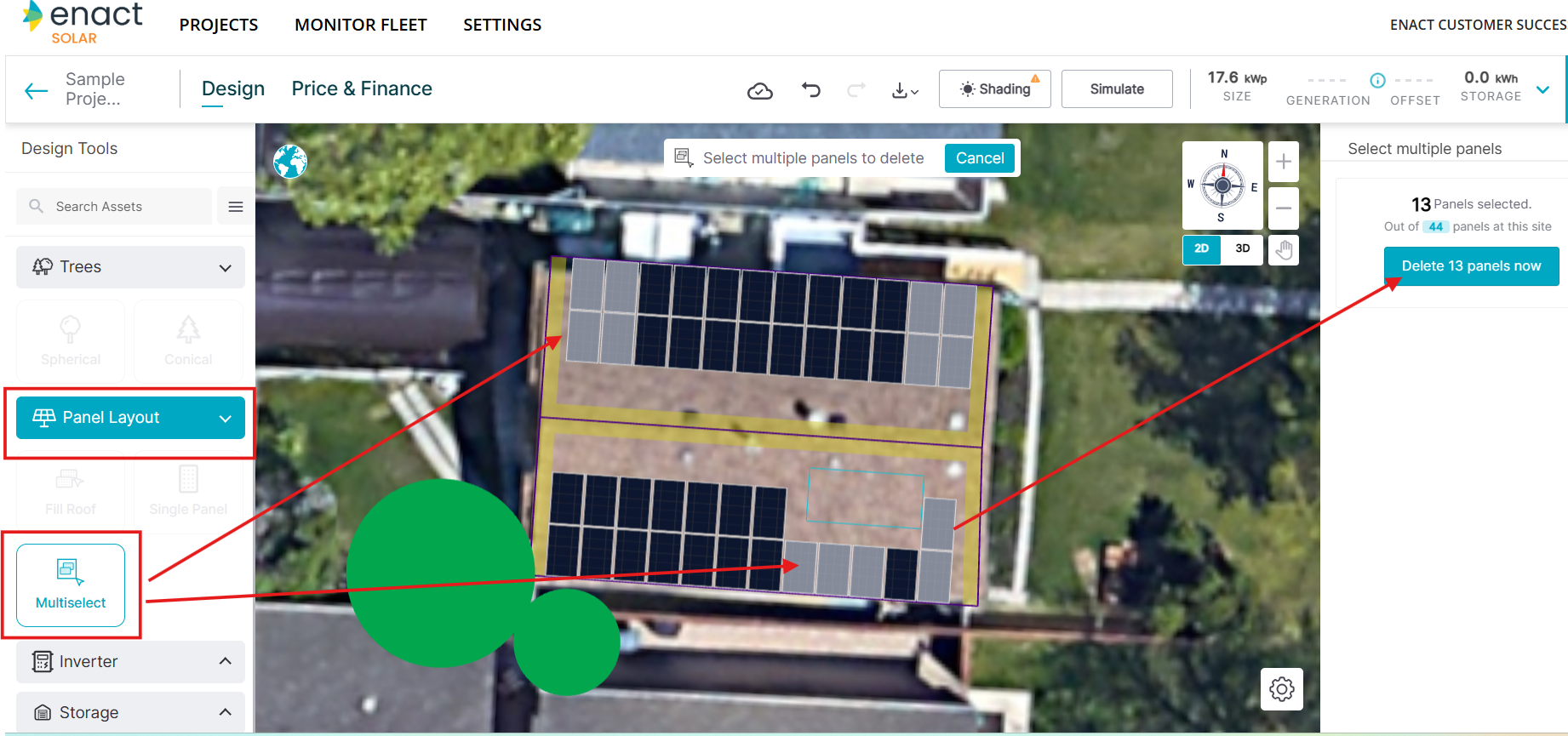
Task: Zoom in with the plus button
Action: pos(1283,162)
